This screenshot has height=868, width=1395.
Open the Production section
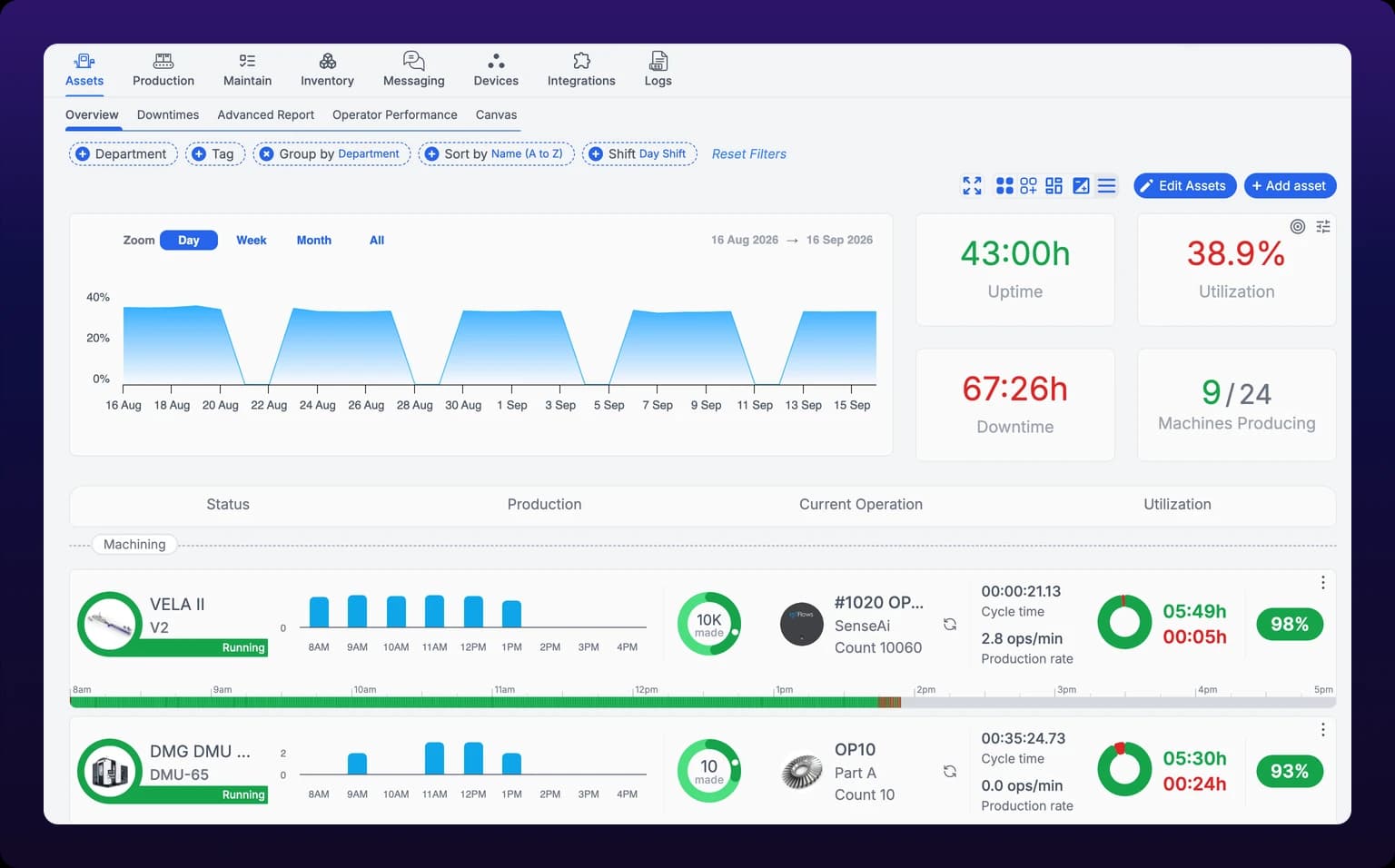tap(163, 70)
